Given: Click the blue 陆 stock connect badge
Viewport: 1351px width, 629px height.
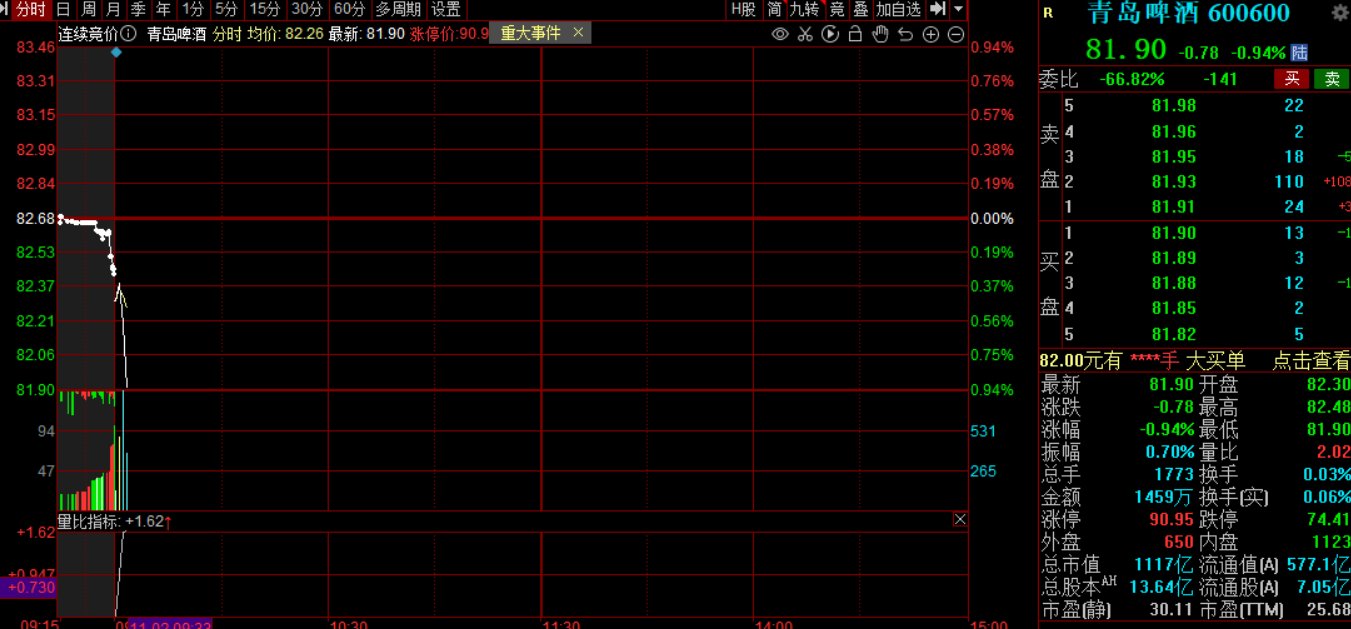Looking at the screenshot, I should coord(1299,52).
